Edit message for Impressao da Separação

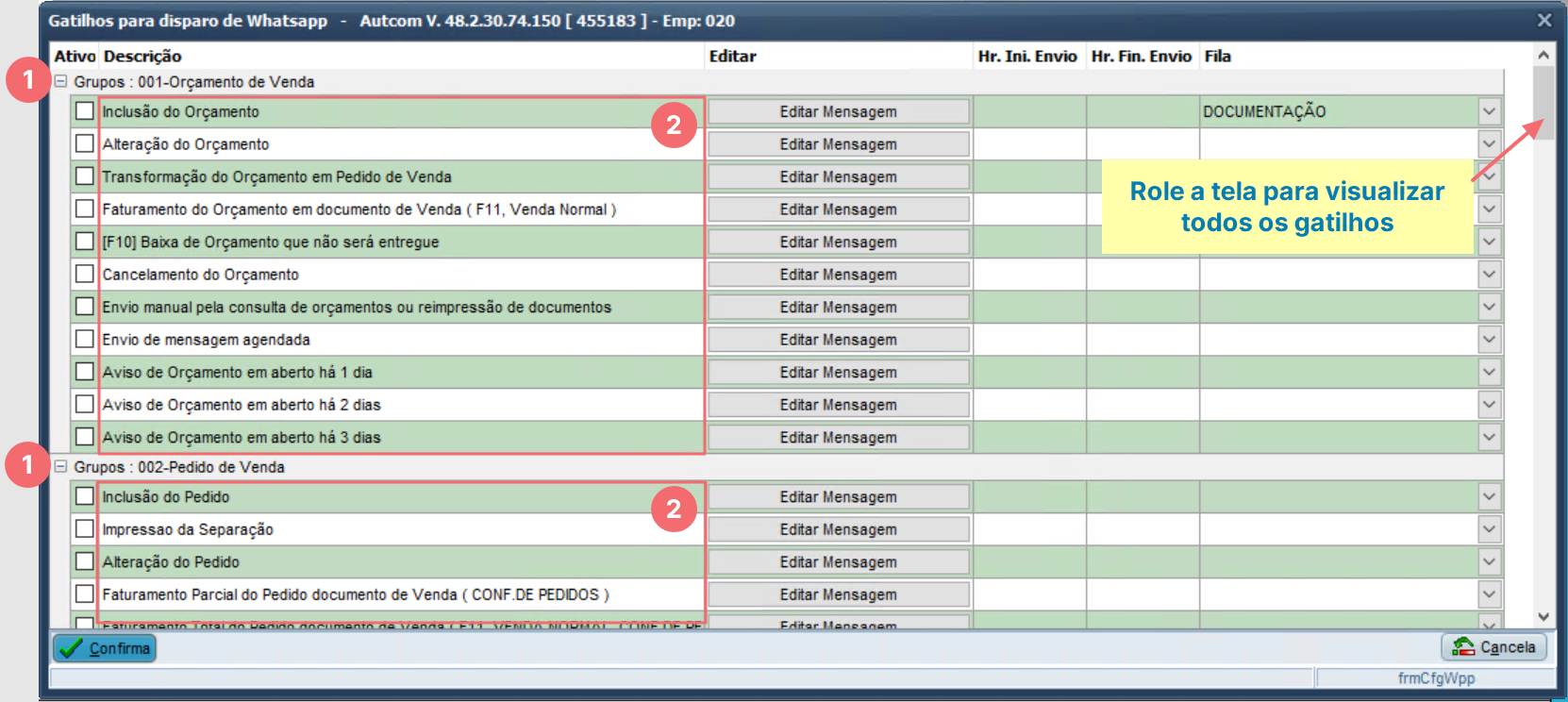click(838, 529)
